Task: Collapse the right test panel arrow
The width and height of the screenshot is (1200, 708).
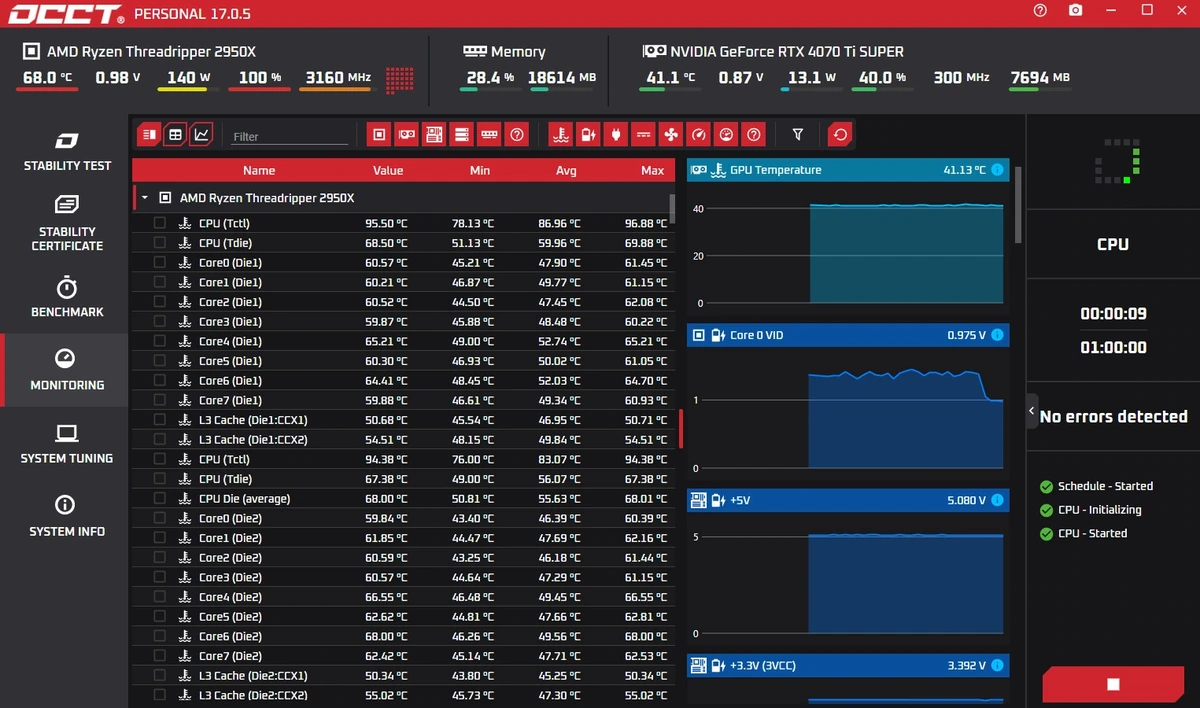Action: click(1031, 412)
